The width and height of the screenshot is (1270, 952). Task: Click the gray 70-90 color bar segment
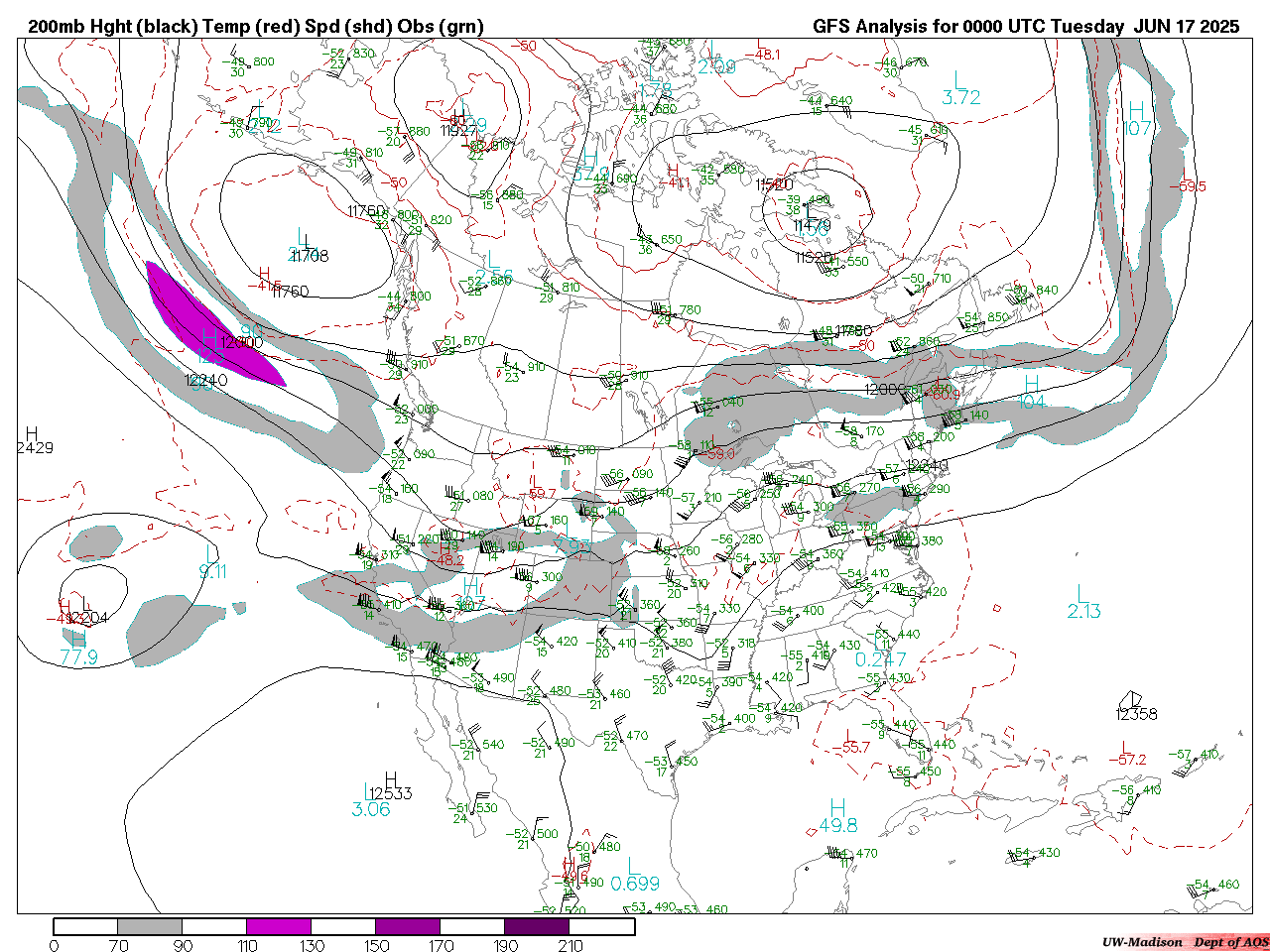[x=149, y=926]
